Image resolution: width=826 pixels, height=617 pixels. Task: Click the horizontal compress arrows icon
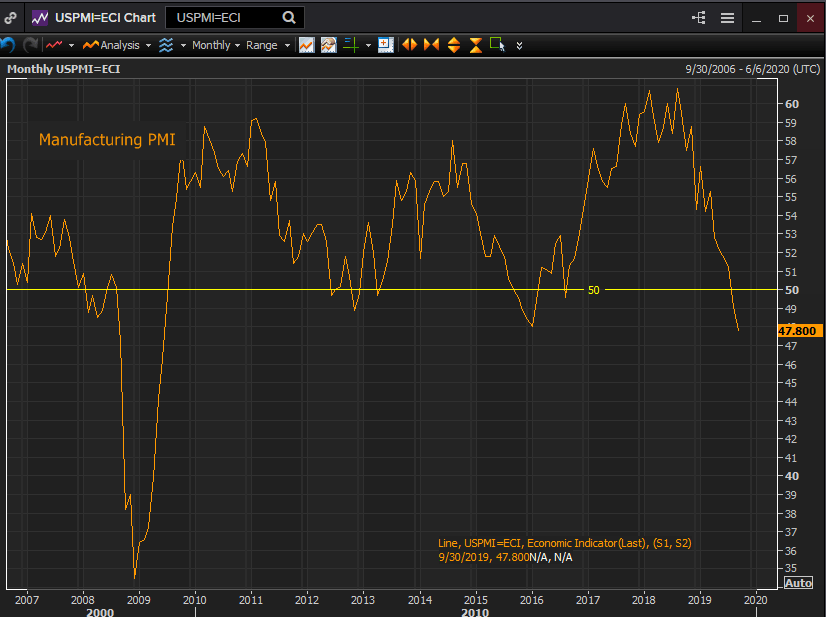431,45
